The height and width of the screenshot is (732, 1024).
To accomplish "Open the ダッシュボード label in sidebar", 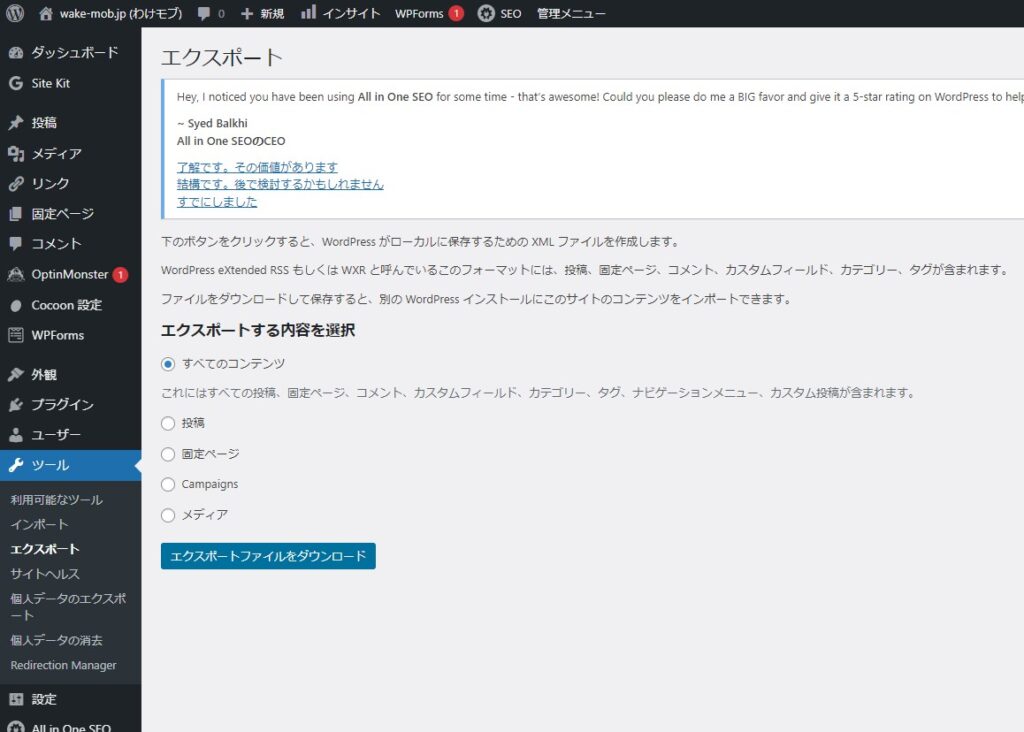I will (x=75, y=53).
